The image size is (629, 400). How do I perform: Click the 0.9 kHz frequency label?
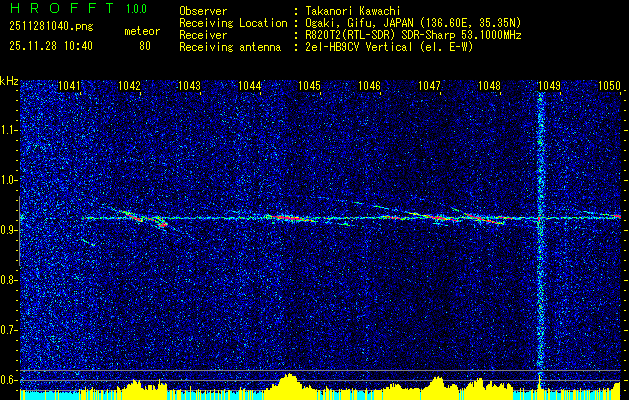pyautogui.click(x=8, y=230)
